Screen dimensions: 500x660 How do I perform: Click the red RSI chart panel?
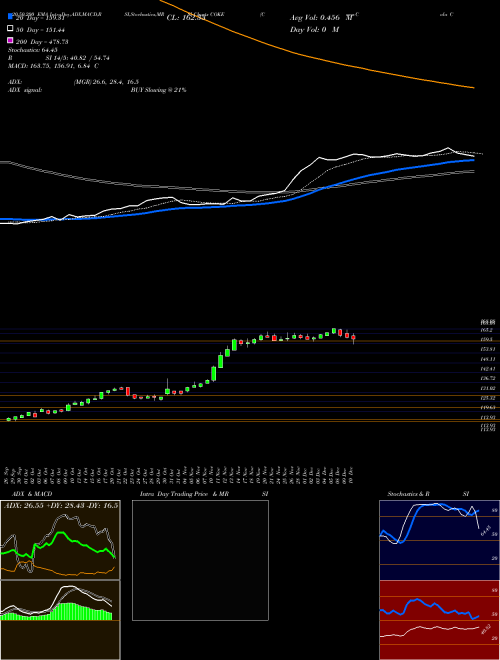439,620
